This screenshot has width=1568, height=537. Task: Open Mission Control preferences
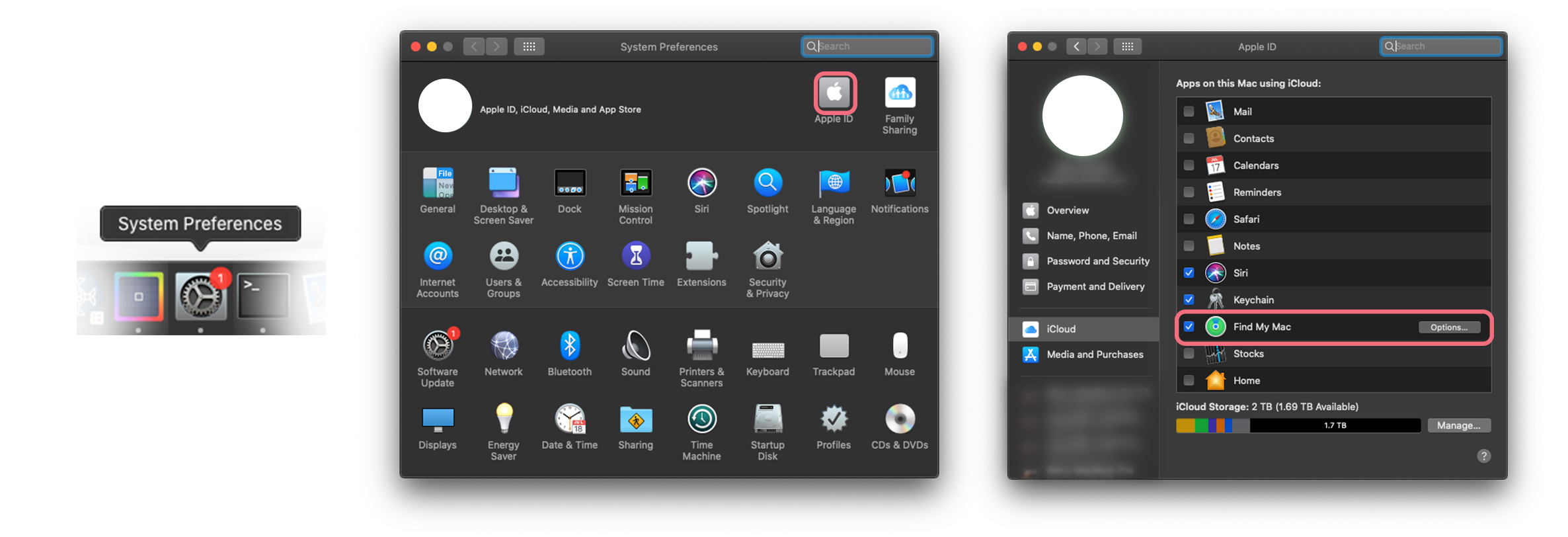(x=636, y=183)
